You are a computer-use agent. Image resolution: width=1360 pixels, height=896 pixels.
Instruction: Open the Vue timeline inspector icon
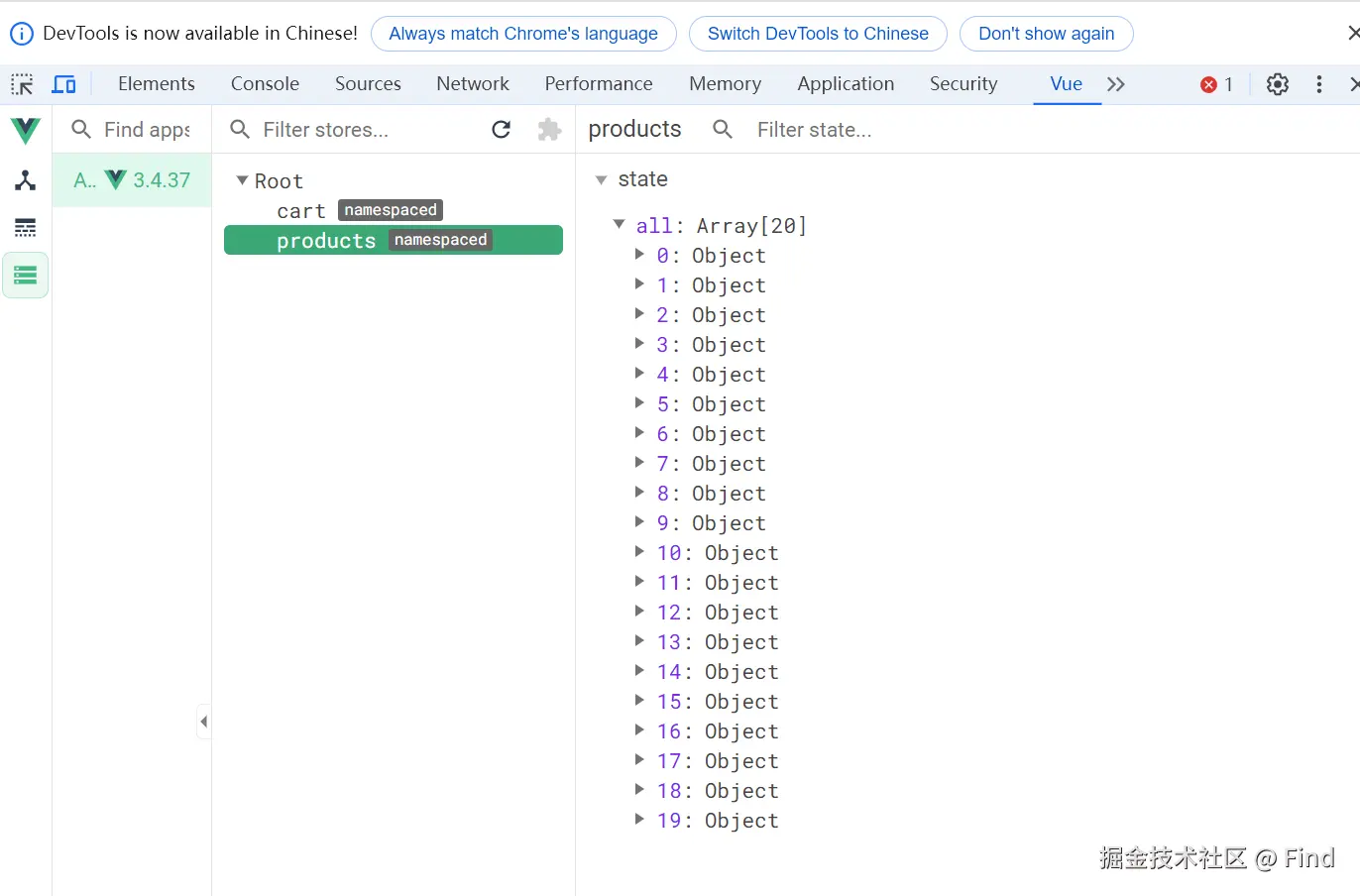click(x=26, y=228)
